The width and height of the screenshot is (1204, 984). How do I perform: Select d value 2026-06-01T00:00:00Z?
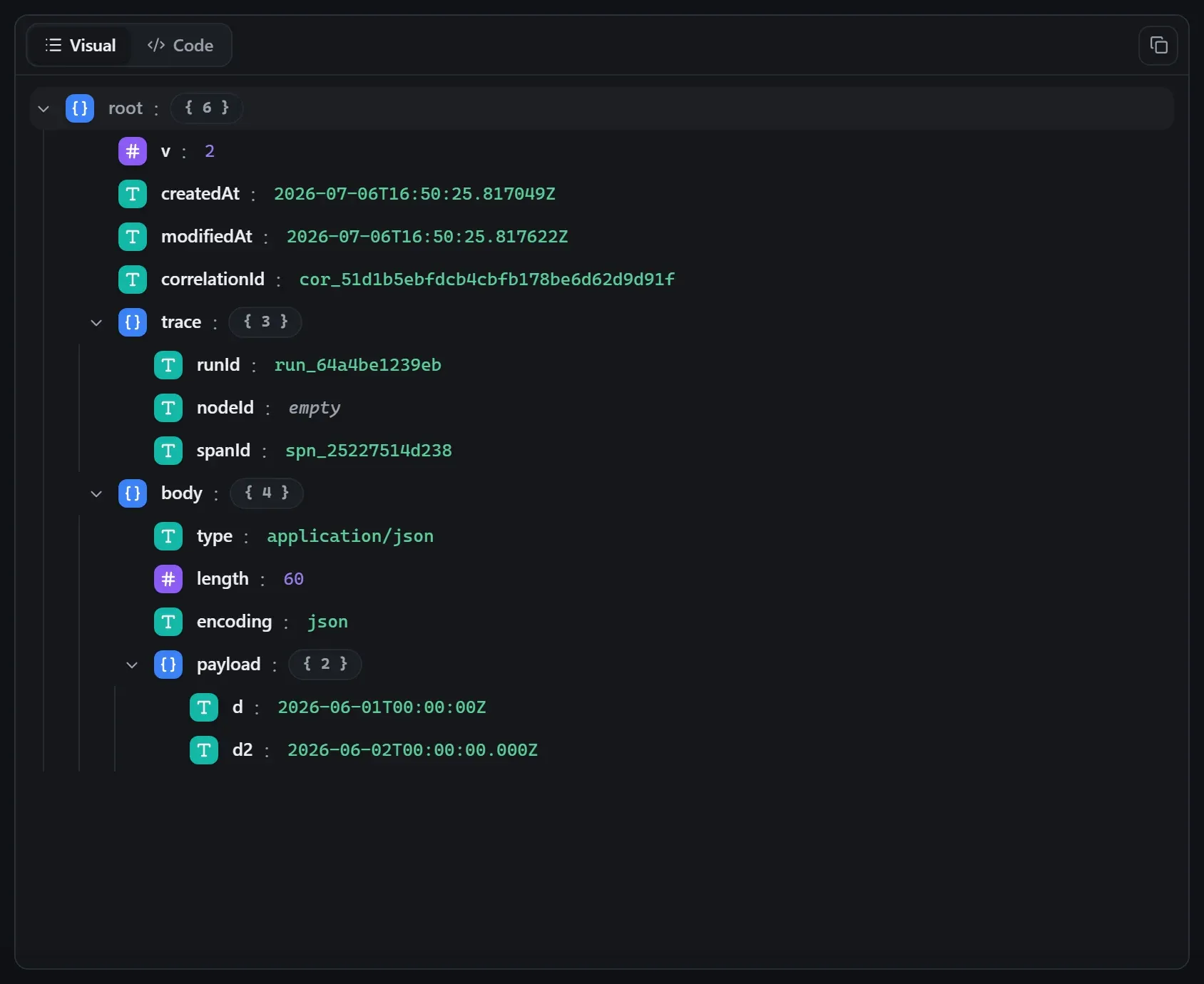(x=382, y=707)
